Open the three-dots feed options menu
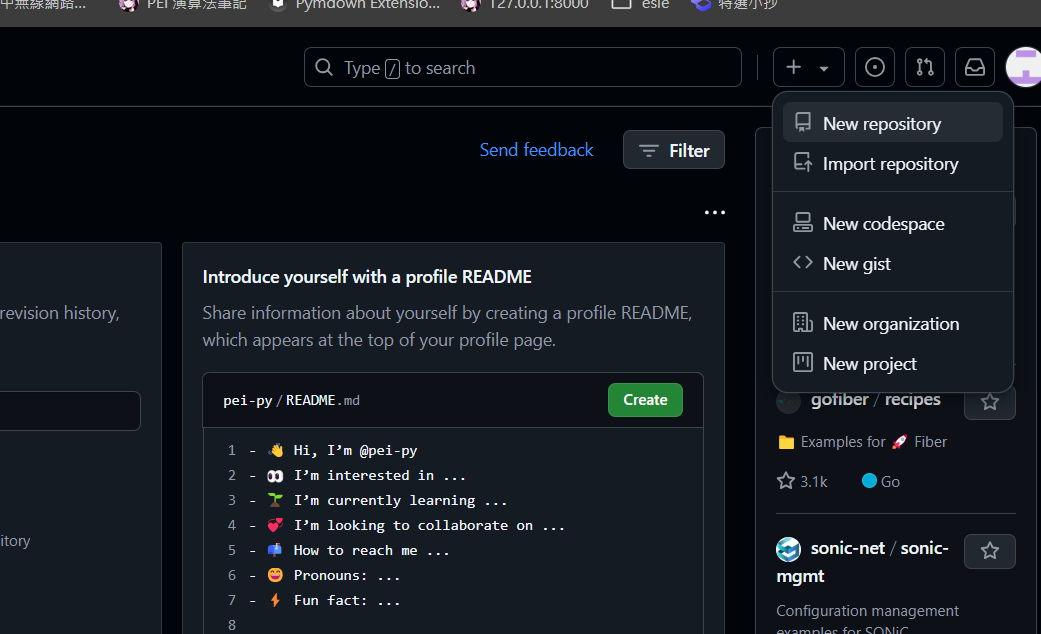This screenshot has height=634, width=1041. point(714,212)
